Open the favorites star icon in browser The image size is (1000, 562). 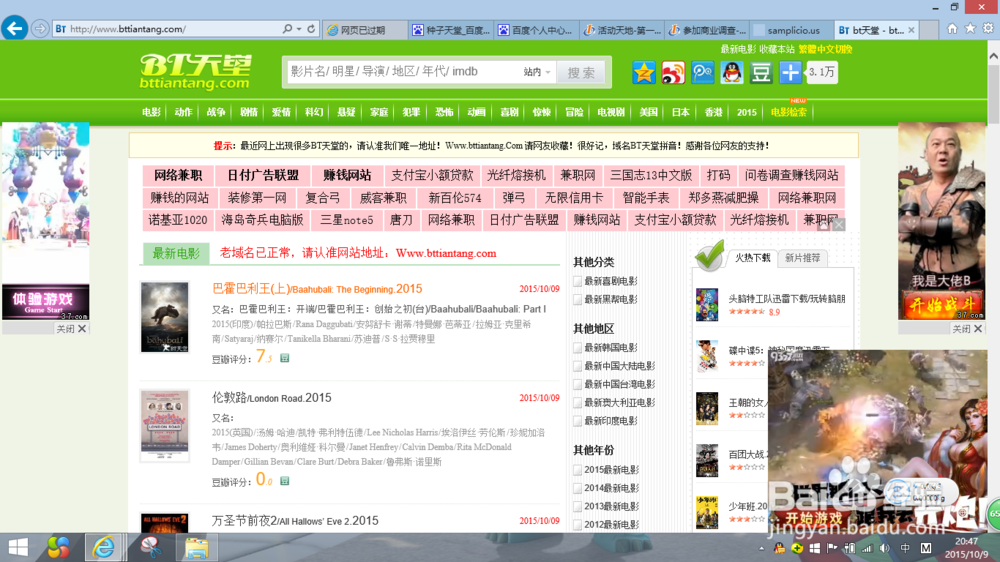pos(970,29)
